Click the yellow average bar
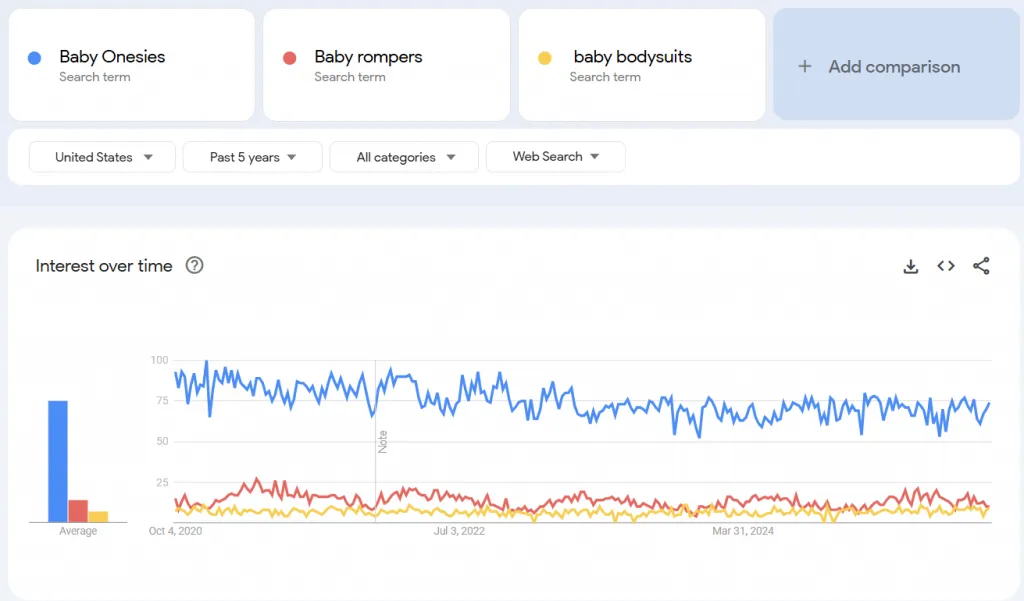This screenshot has height=601, width=1024. pyautogui.click(x=98, y=516)
